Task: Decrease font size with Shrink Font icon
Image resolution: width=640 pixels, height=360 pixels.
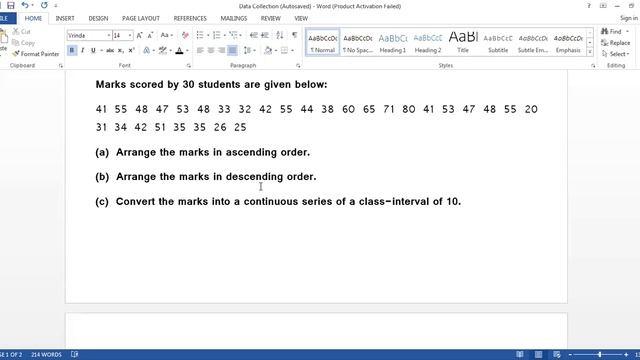Action: pyautogui.click(x=150, y=36)
